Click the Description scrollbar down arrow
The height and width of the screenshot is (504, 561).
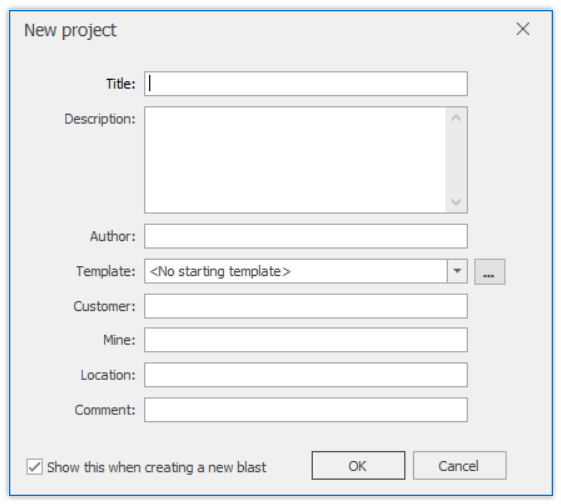click(x=456, y=202)
